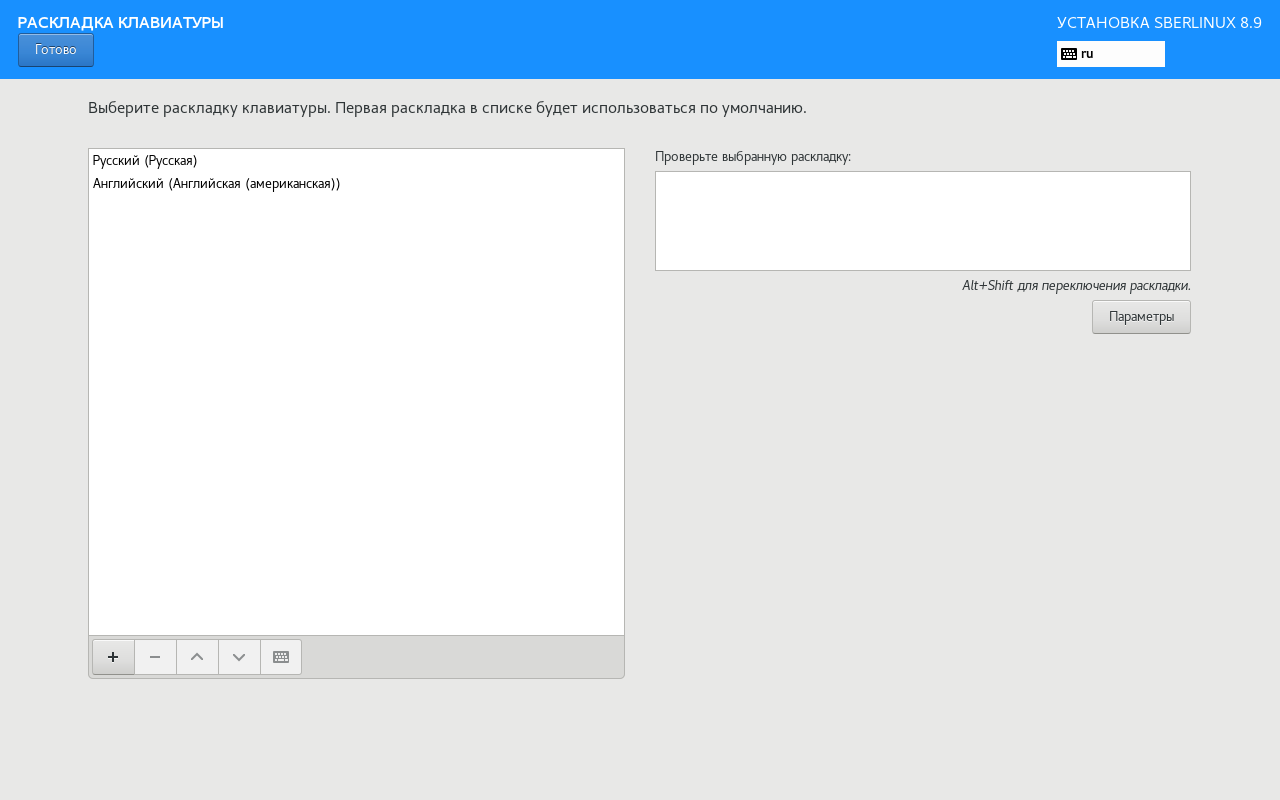Click the Проверьте выбранную раскладку label
The height and width of the screenshot is (800, 1280).
(x=753, y=157)
